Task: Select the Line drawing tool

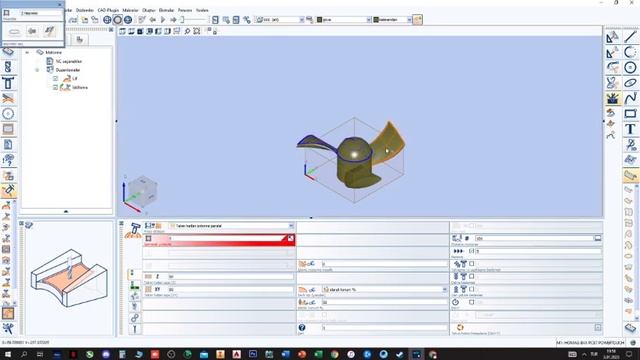Action: [630, 37]
